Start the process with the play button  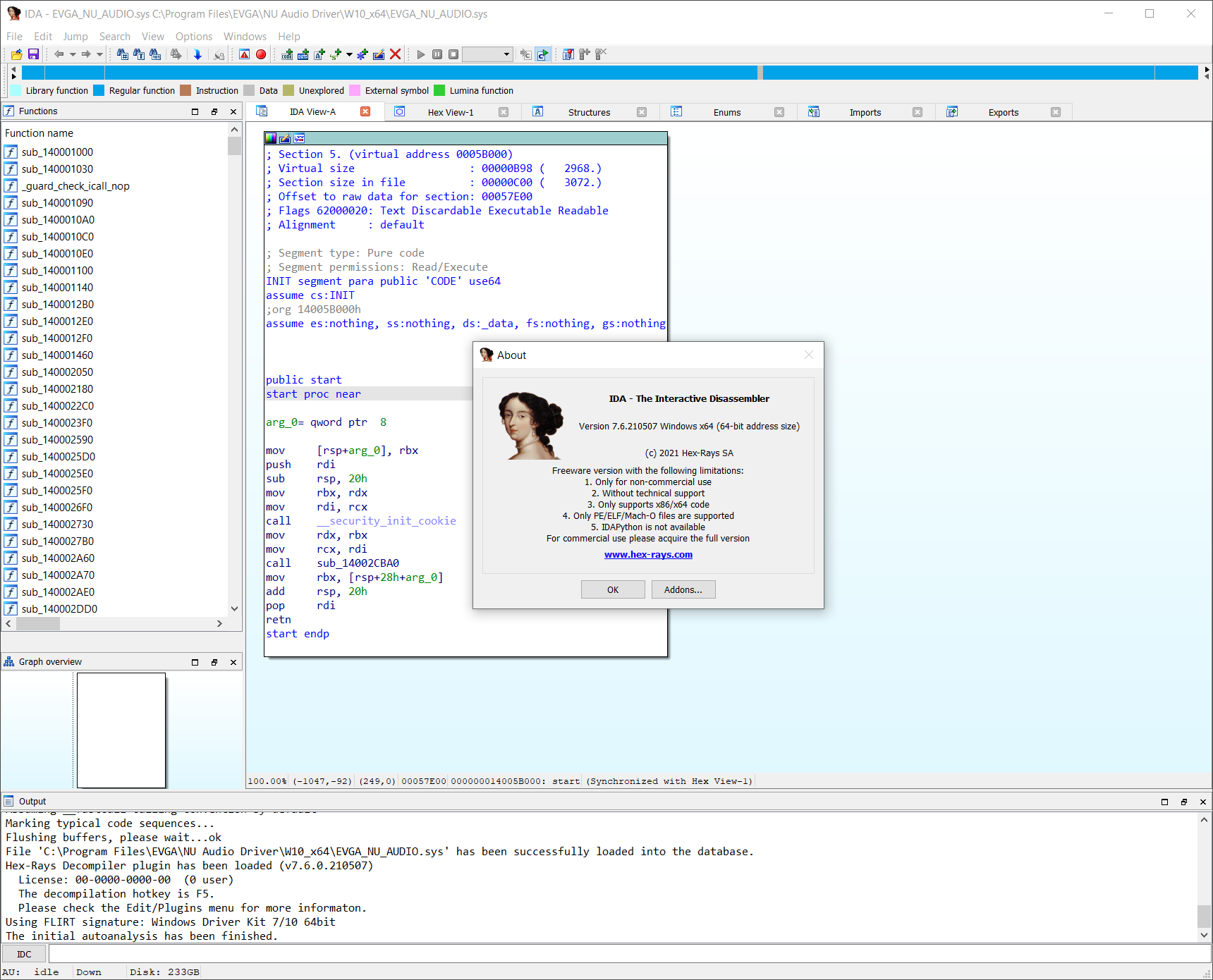tap(421, 54)
